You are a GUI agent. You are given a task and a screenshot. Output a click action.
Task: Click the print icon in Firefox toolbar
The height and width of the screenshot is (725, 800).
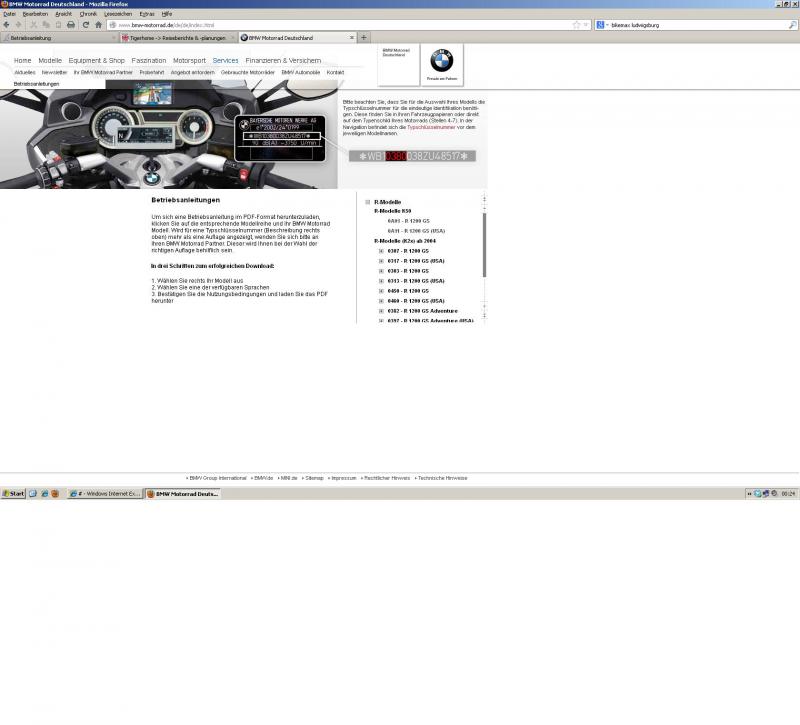click(71, 24)
